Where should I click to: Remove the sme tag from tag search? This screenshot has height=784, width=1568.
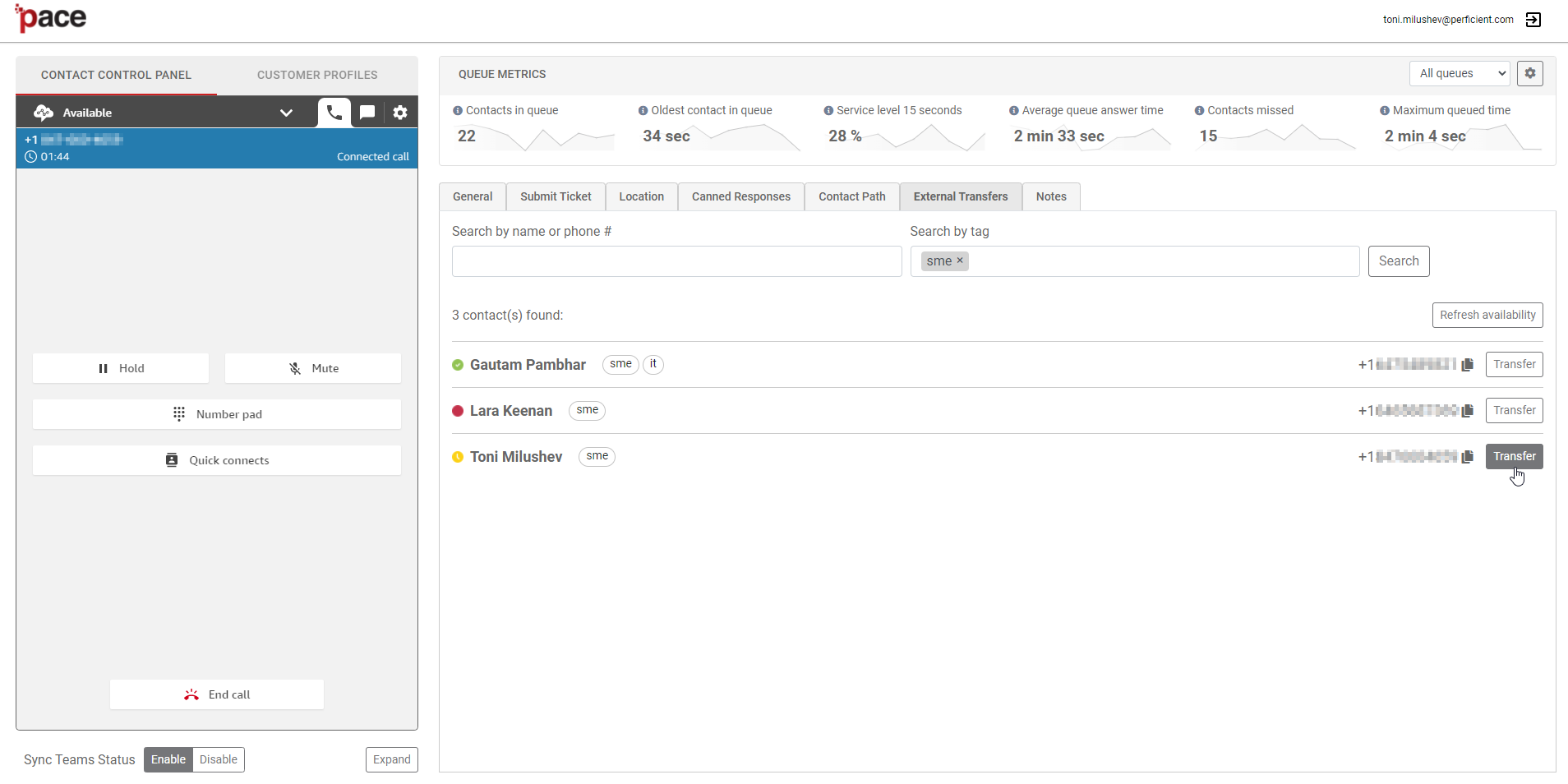[960, 261]
